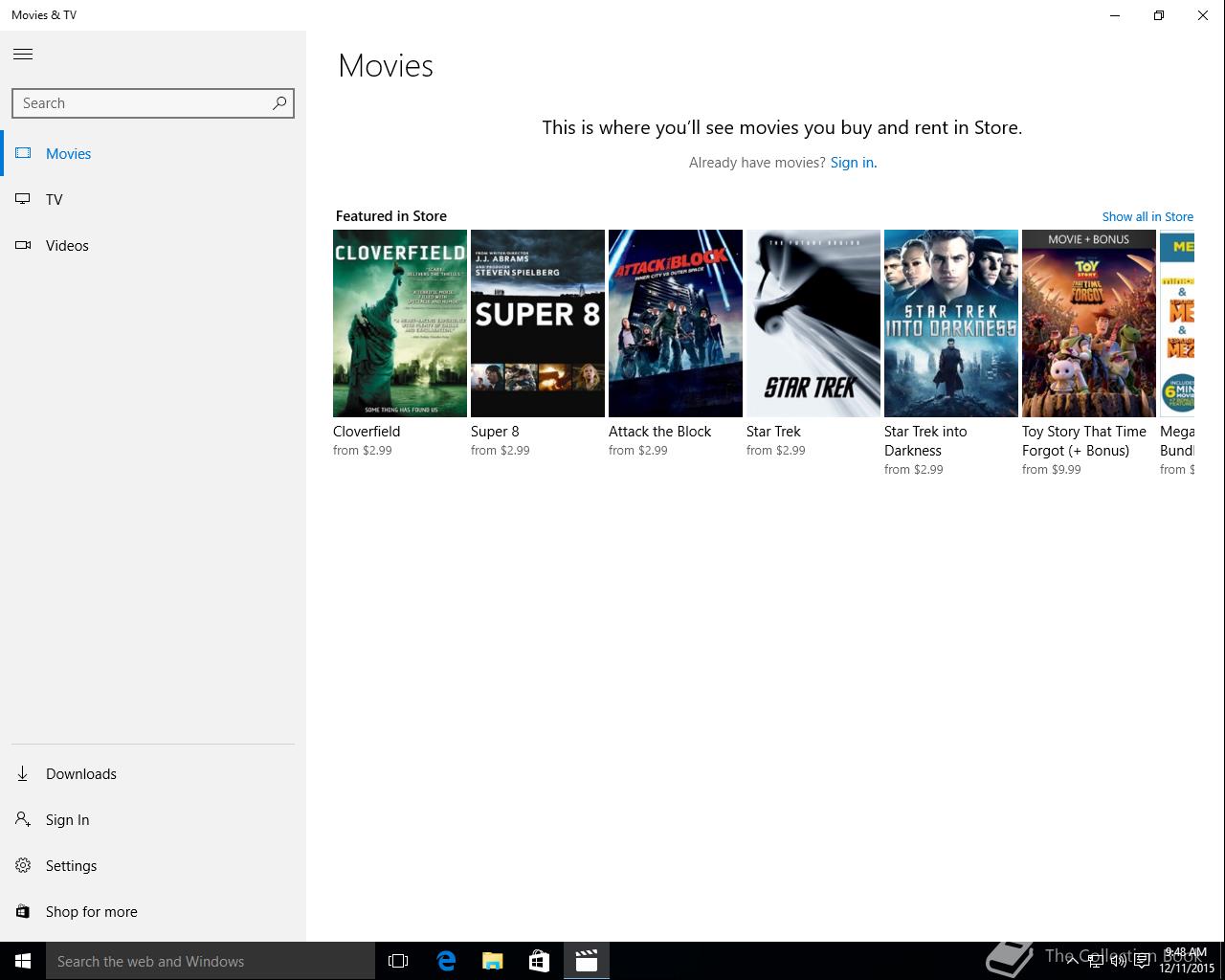The image size is (1225, 980).
Task: Open the Super 8 poster thumbnail
Action: 538,323
